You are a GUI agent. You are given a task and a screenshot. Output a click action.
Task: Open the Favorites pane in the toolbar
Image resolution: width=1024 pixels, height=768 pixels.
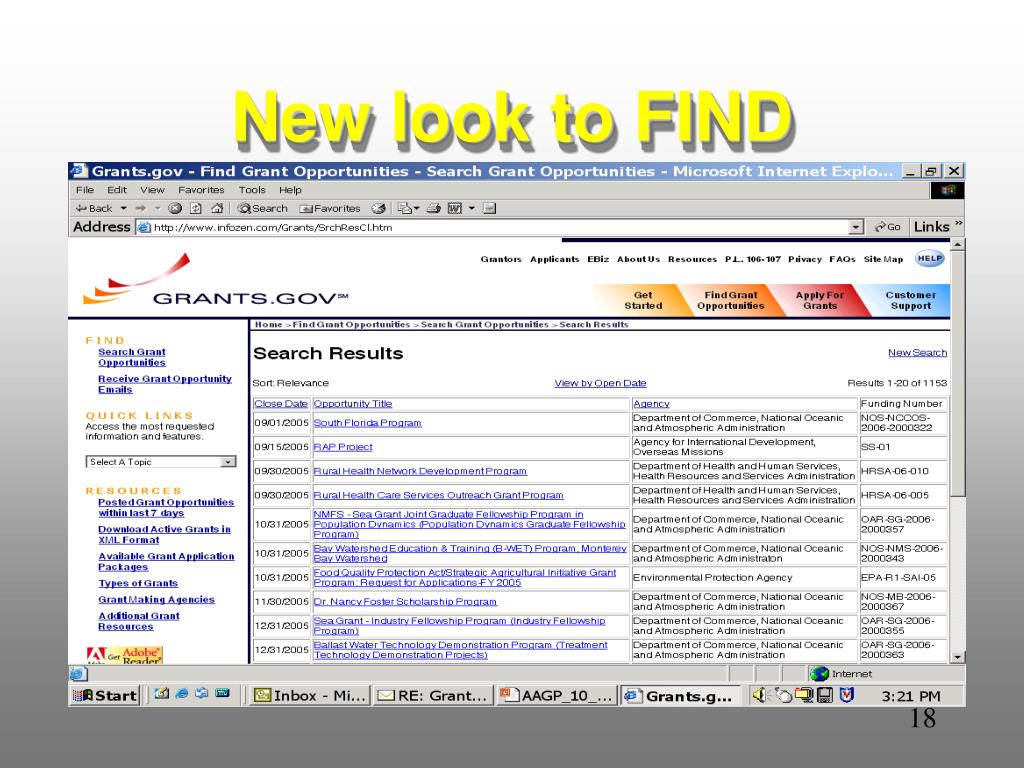[x=330, y=208]
